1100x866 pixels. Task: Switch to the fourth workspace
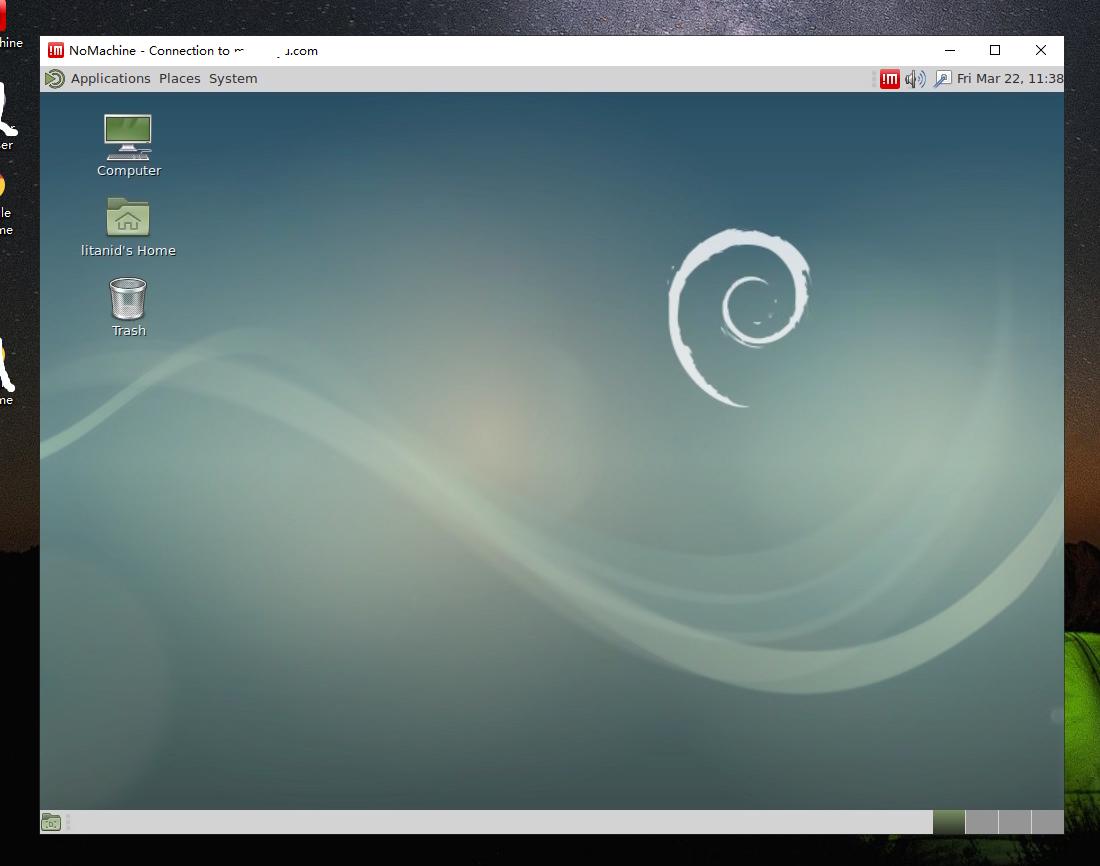[1047, 822]
